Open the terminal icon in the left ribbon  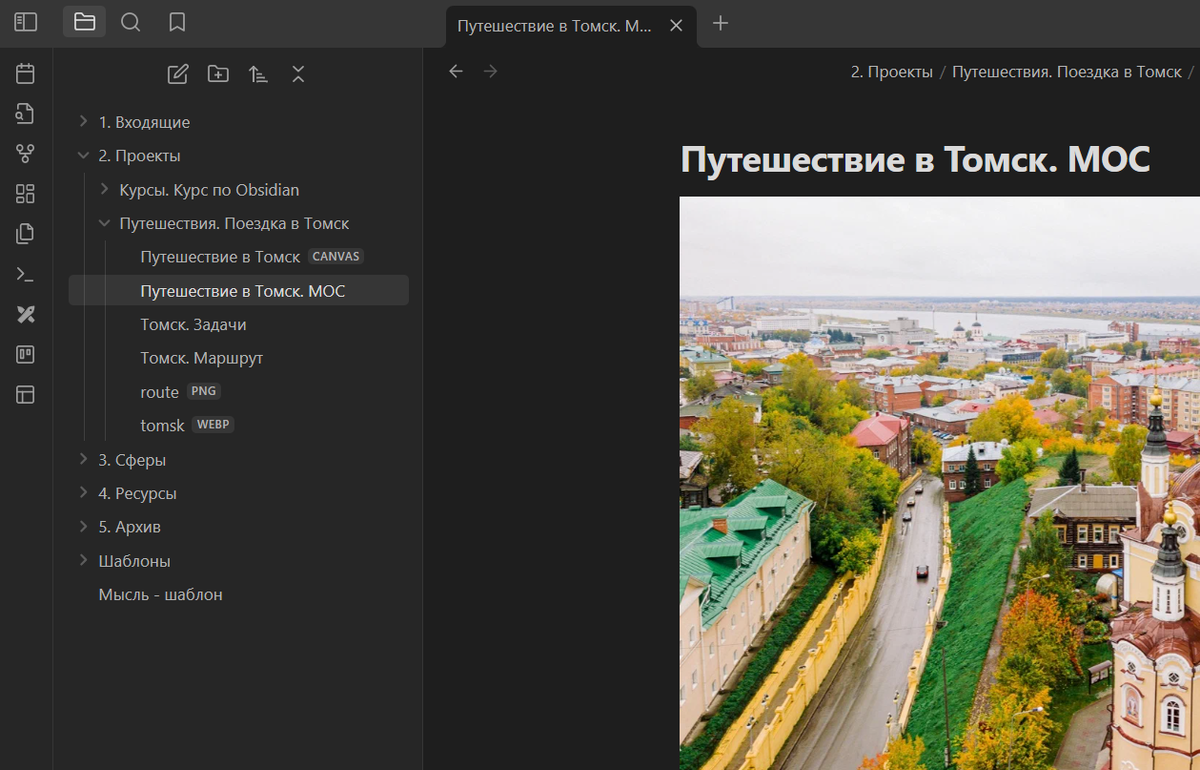click(x=25, y=273)
